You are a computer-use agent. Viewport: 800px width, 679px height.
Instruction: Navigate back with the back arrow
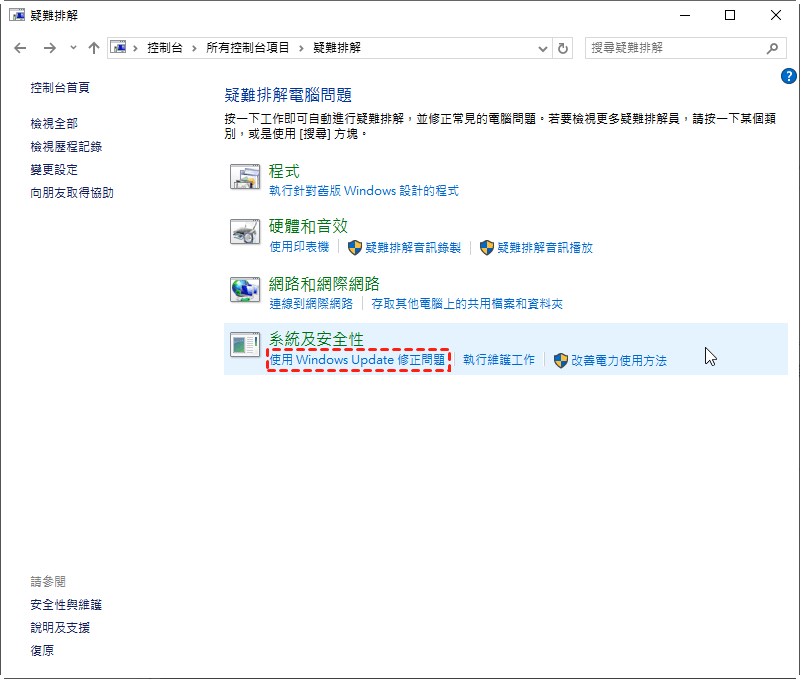tap(20, 48)
